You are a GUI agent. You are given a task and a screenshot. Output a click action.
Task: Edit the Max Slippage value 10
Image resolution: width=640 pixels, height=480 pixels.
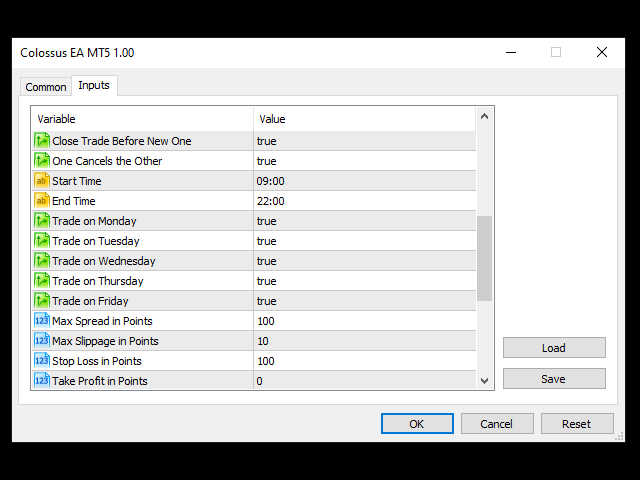(364, 341)
